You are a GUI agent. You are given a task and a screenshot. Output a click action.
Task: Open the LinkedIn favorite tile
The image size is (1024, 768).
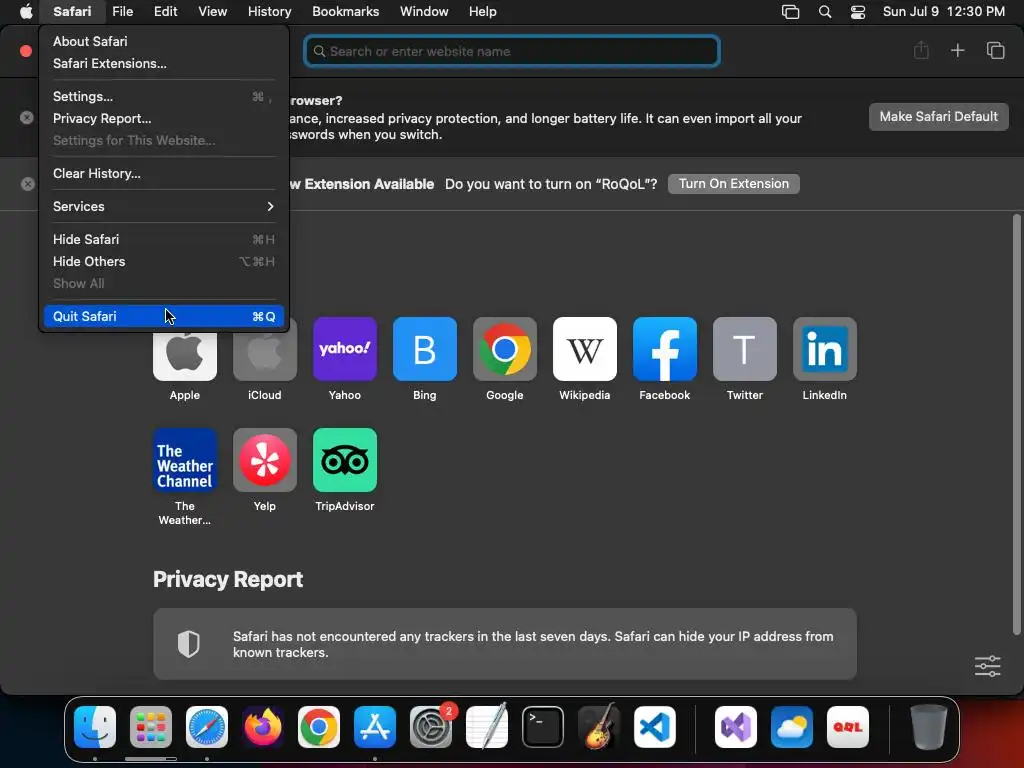(x=825, y=349)
